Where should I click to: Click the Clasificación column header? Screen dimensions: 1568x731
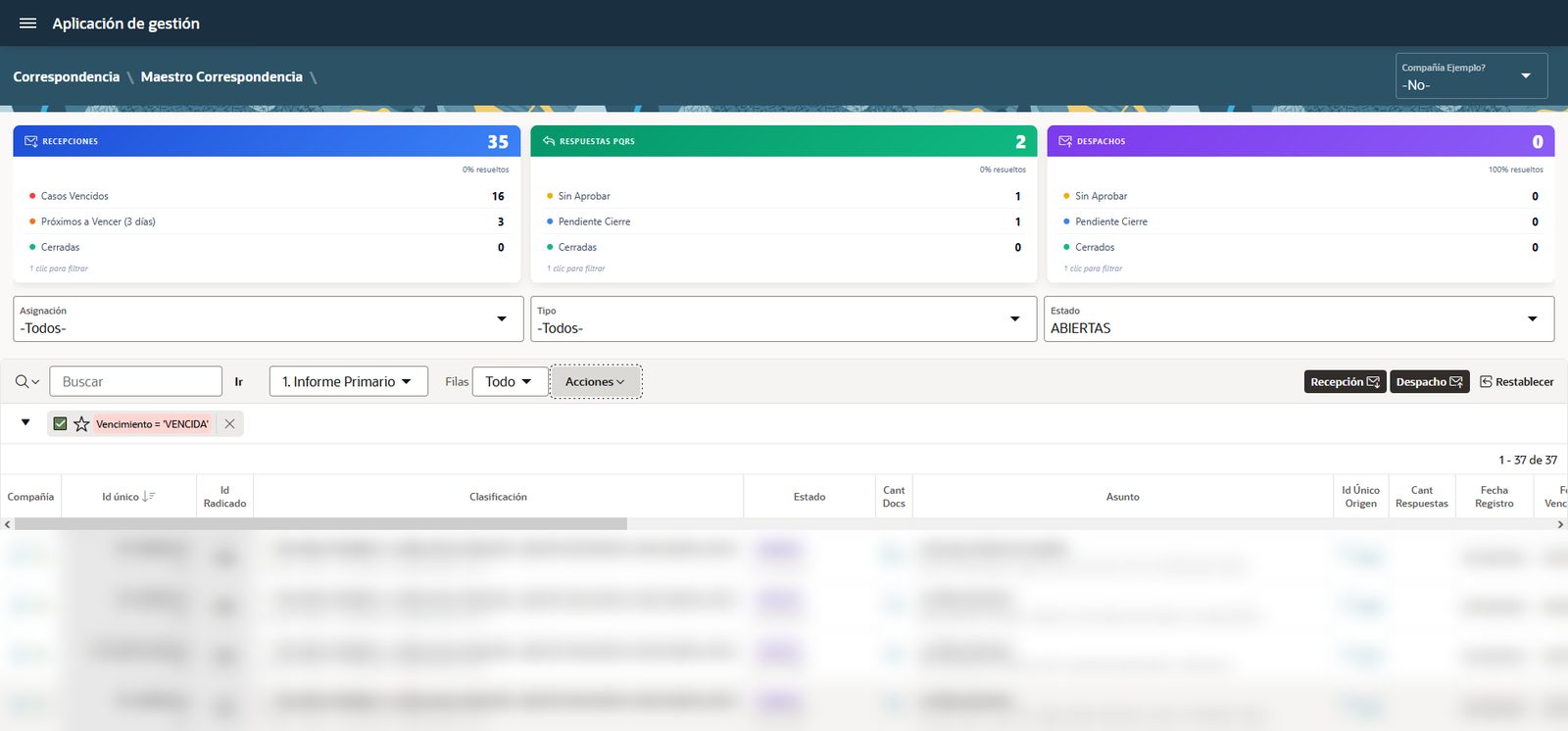498,497
